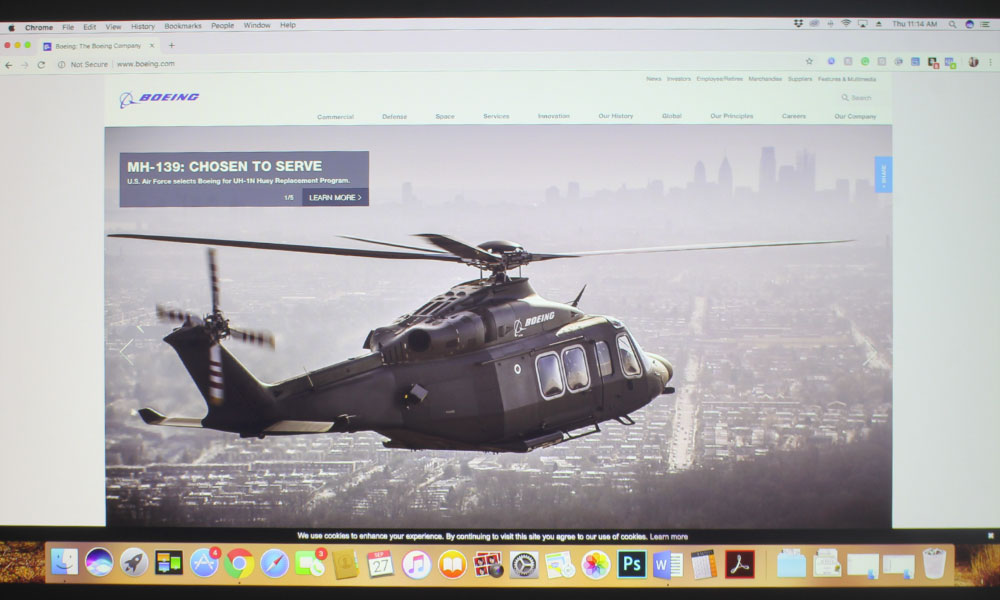The width and height of the screenshot is (1000, 600).
Task: Select the Boeing: The Boeing Company tab
Action: (x=99, y=46)
